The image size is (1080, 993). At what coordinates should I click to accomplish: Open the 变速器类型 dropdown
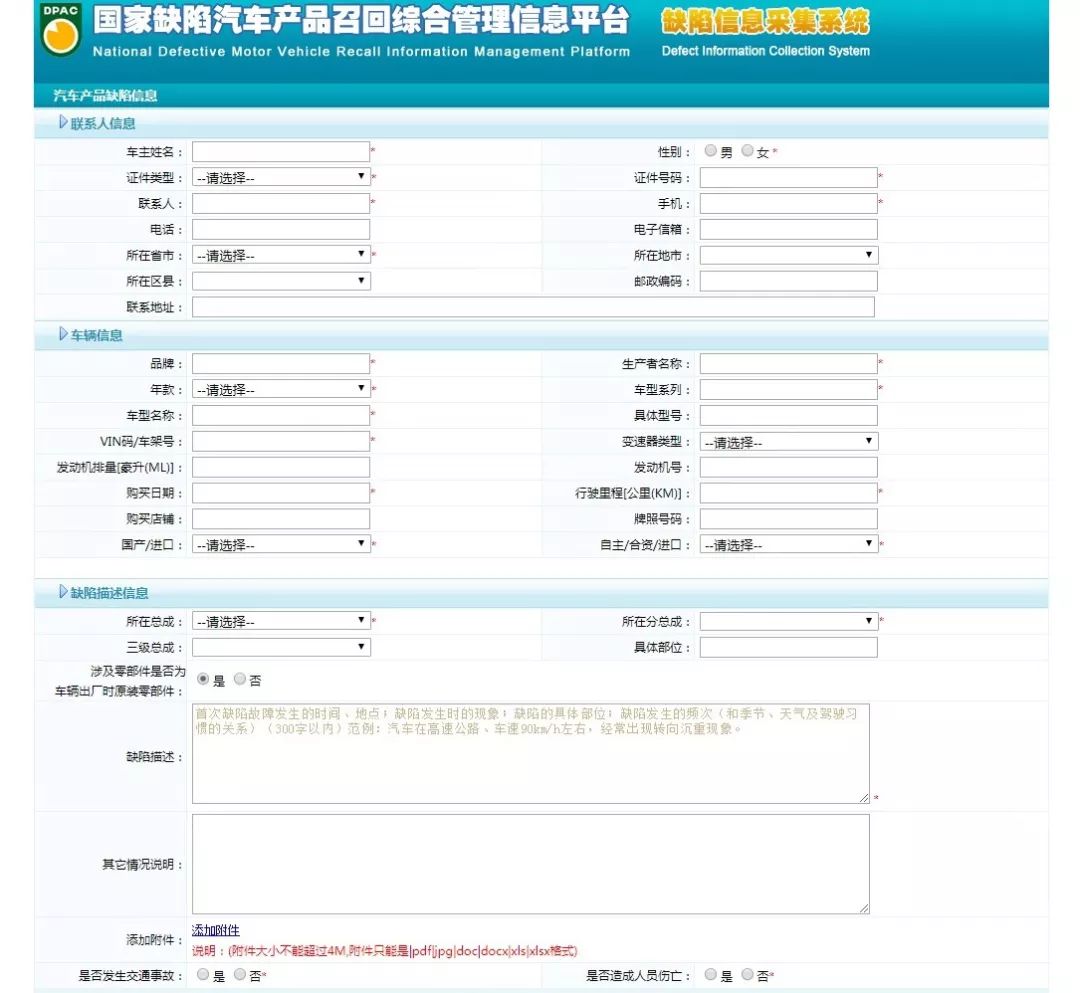(x=789, y=441)
